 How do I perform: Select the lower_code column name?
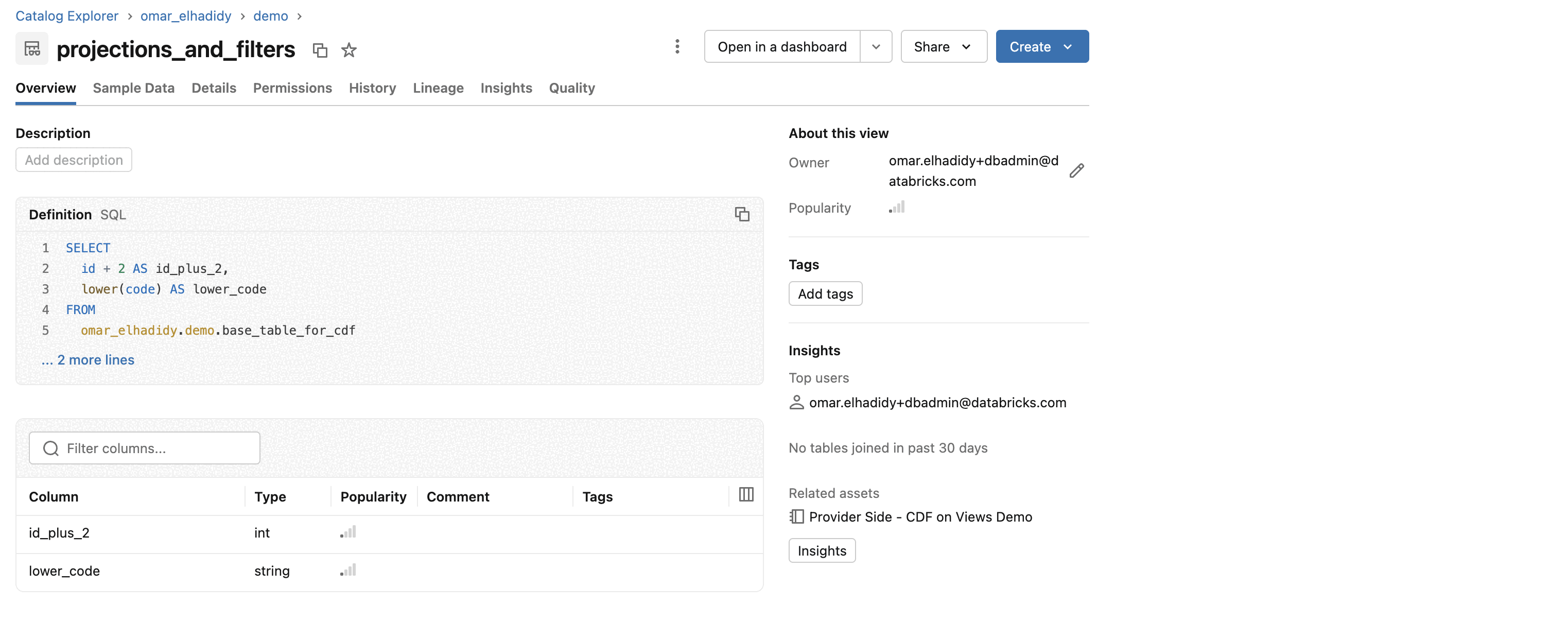(64, 571)
